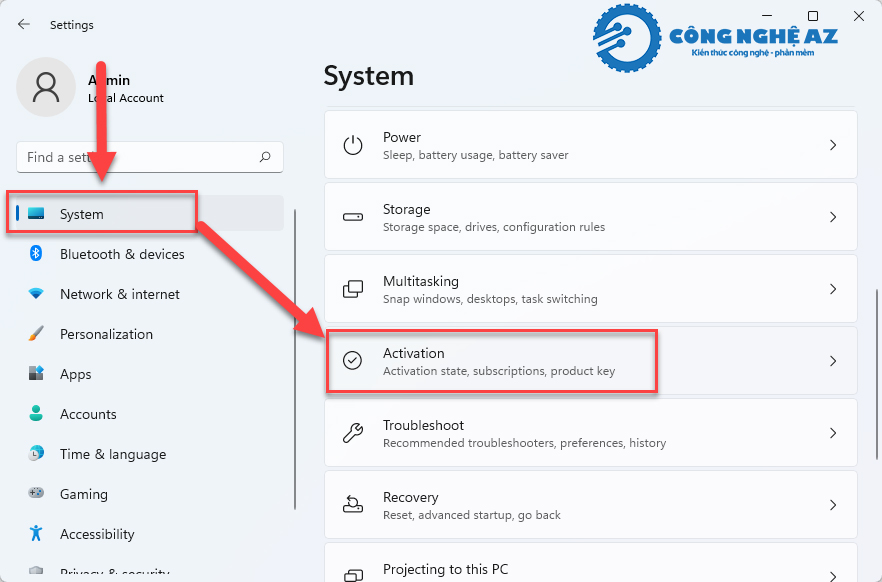882x582 pixels.
Task: Click the search magnifier icon
Action: pyautogui.click(x=265, y=157)
